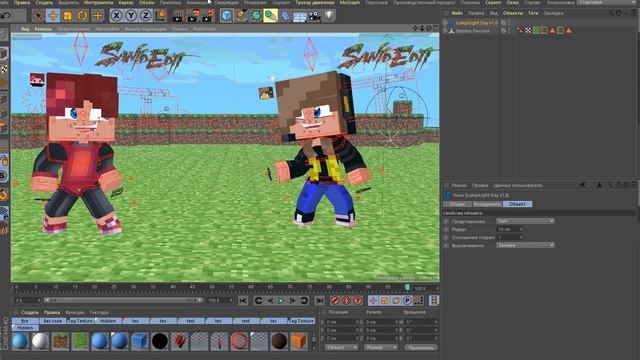
Task: Click the Record active objects button
Action: pos(335,301)
